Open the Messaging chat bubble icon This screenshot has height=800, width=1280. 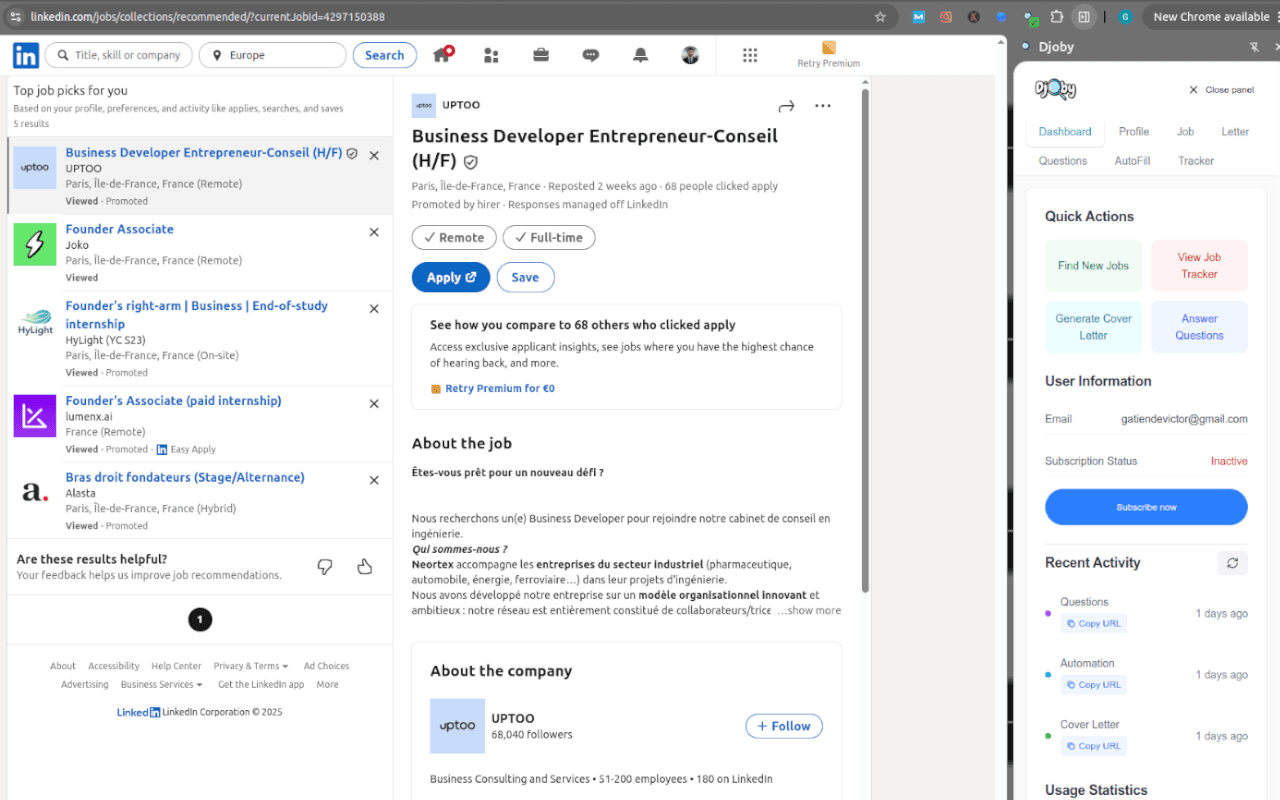coord(591,56)
